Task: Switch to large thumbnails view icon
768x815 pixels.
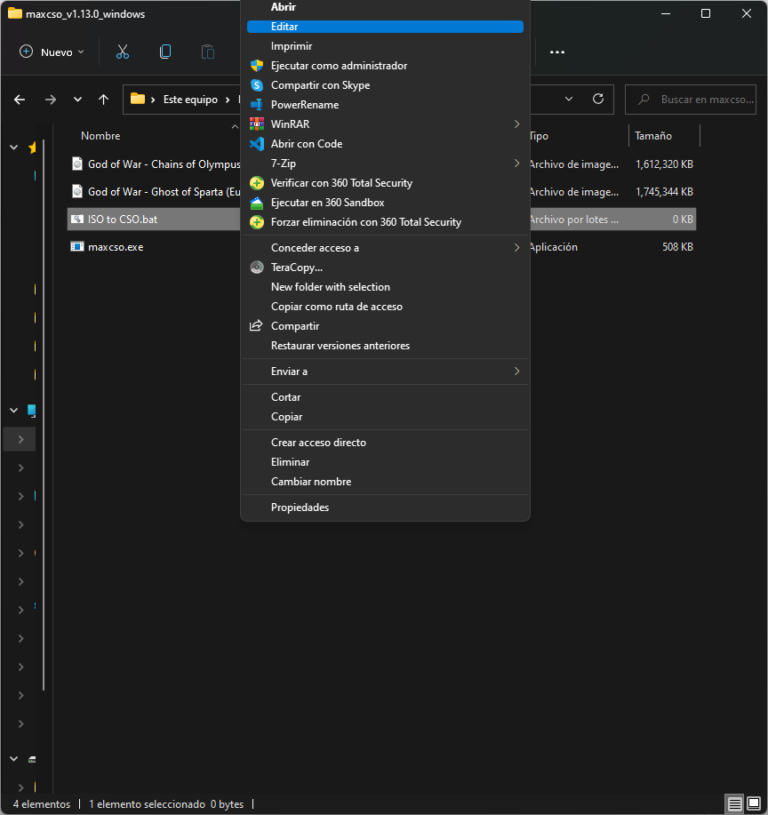Action: click(753, 804)
